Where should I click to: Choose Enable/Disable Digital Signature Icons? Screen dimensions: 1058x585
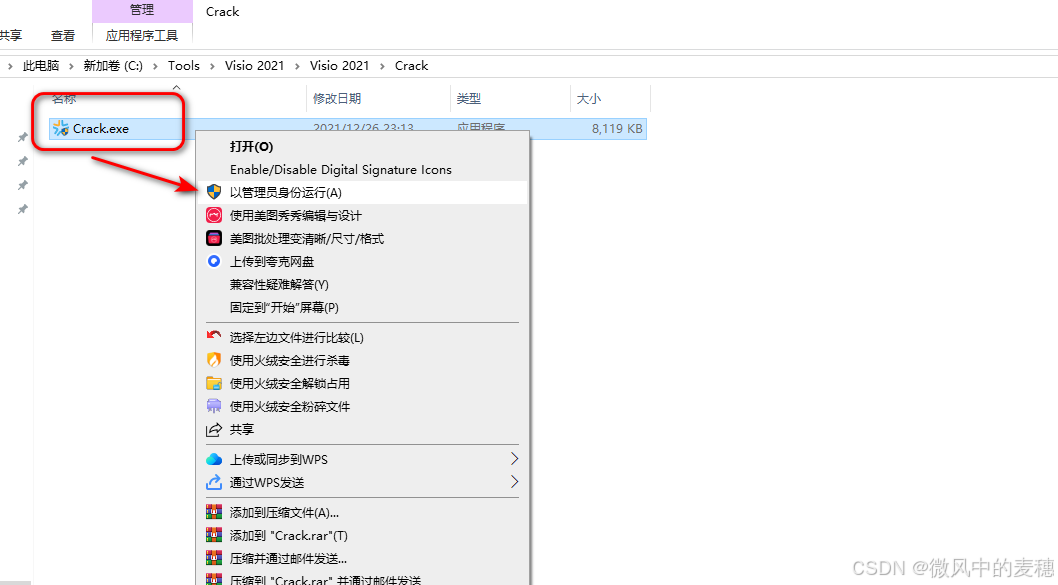(x=341, y=169)
